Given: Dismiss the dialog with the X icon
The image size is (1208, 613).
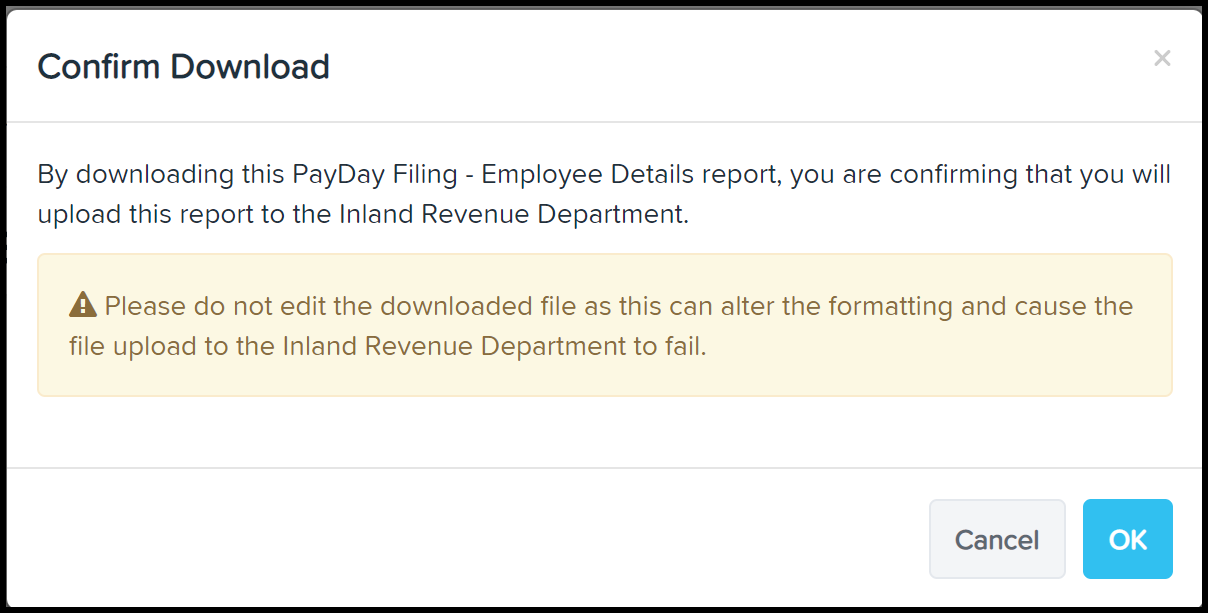Looking at the screenshot, I should pyautogui.click(x=1162, y=58).
